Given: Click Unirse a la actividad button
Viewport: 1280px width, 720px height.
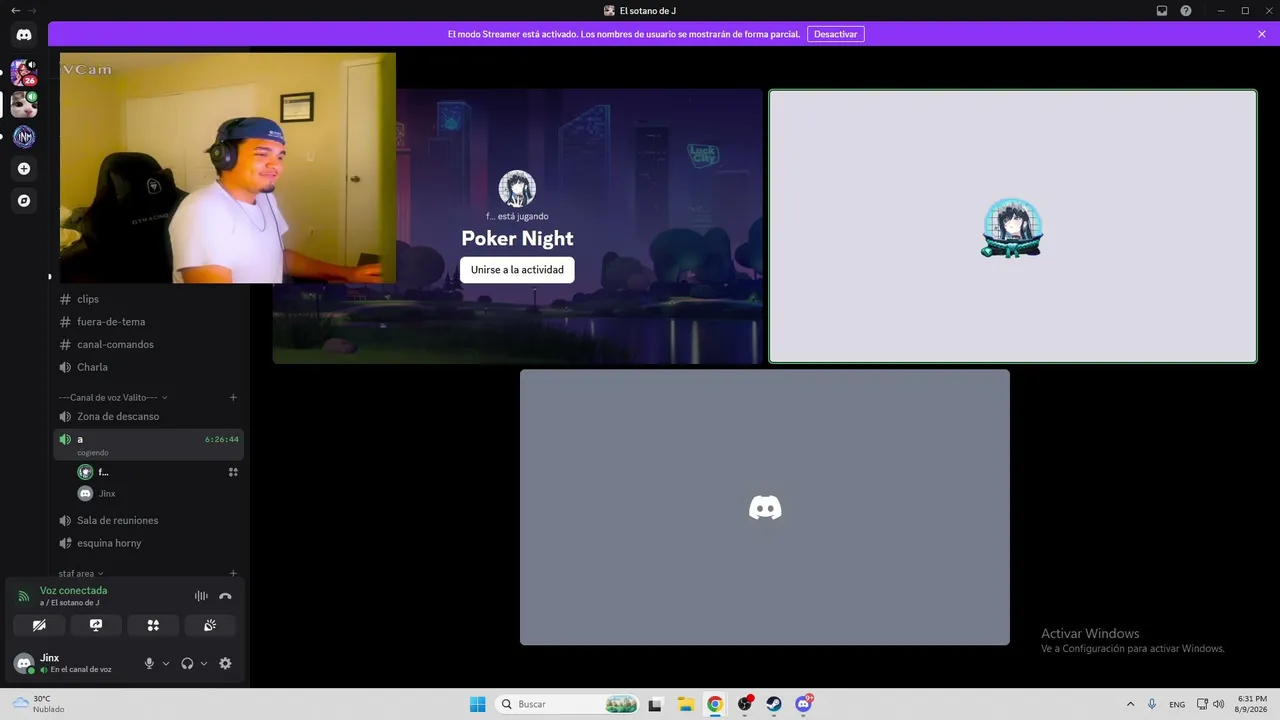Looking at the screenshot, I should [x=517, y=270].
